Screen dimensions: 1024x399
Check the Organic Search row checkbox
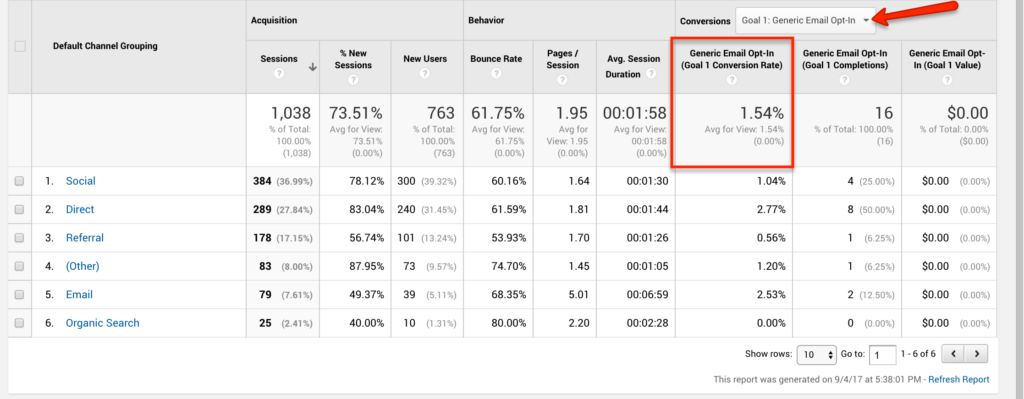pos(20,323)
